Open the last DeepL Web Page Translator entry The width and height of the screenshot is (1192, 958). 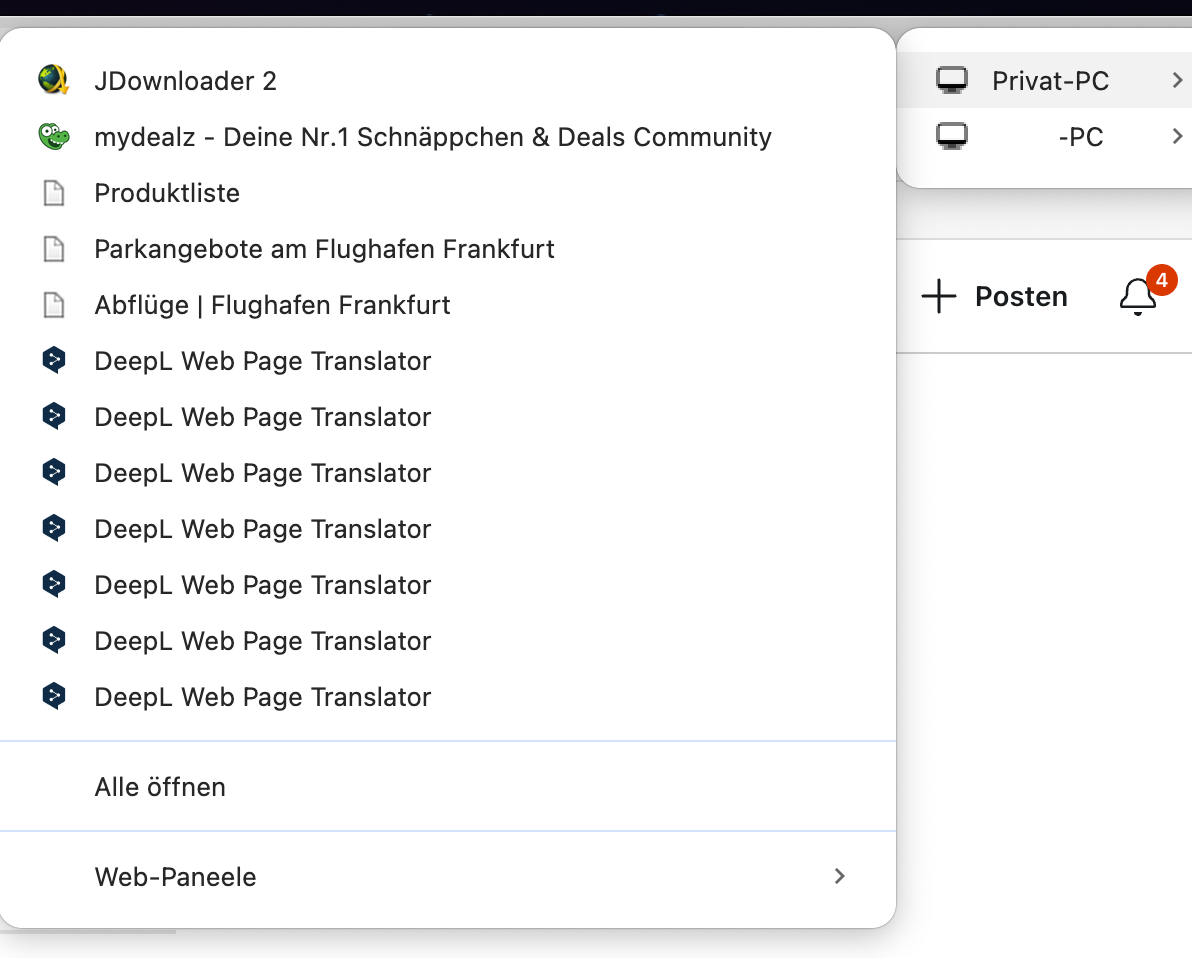262,697
